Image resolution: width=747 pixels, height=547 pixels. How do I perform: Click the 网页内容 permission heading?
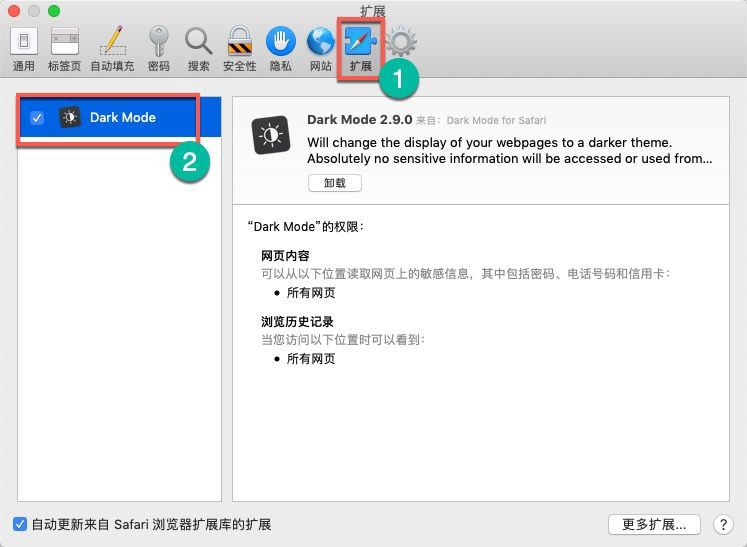285,256
